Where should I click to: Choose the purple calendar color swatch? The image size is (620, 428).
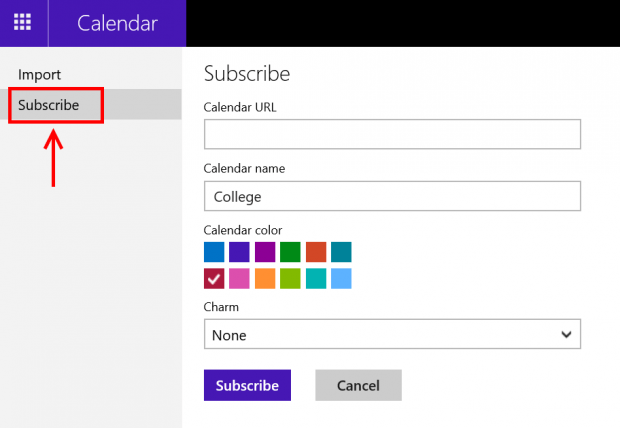tap(265, 252)
